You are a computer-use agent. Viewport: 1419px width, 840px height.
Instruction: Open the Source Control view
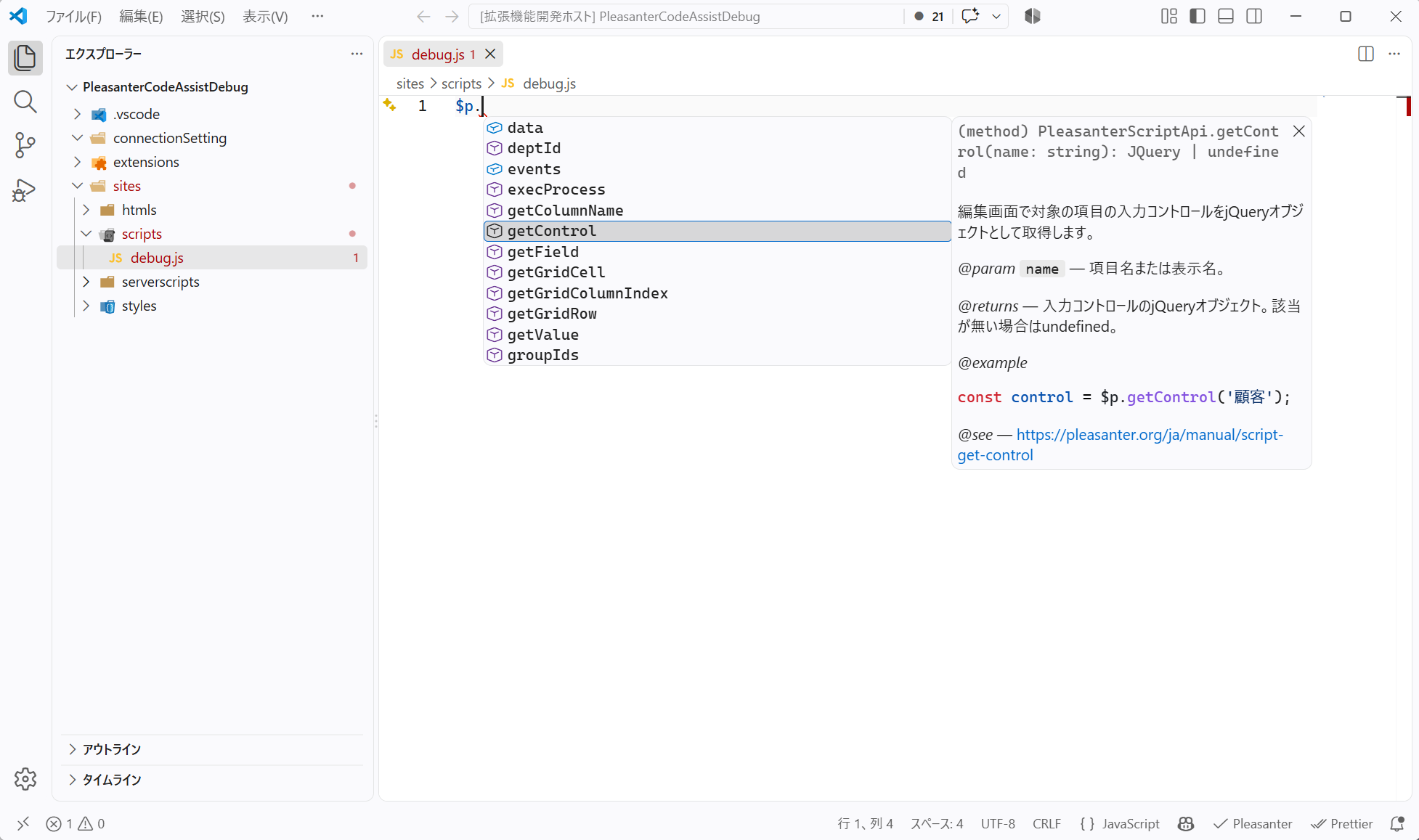pyautogui.click(x=25, y=145)
